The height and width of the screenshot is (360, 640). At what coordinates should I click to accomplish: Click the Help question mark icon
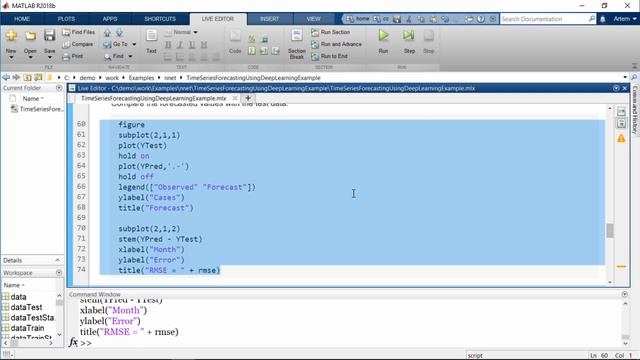point(481,19)
